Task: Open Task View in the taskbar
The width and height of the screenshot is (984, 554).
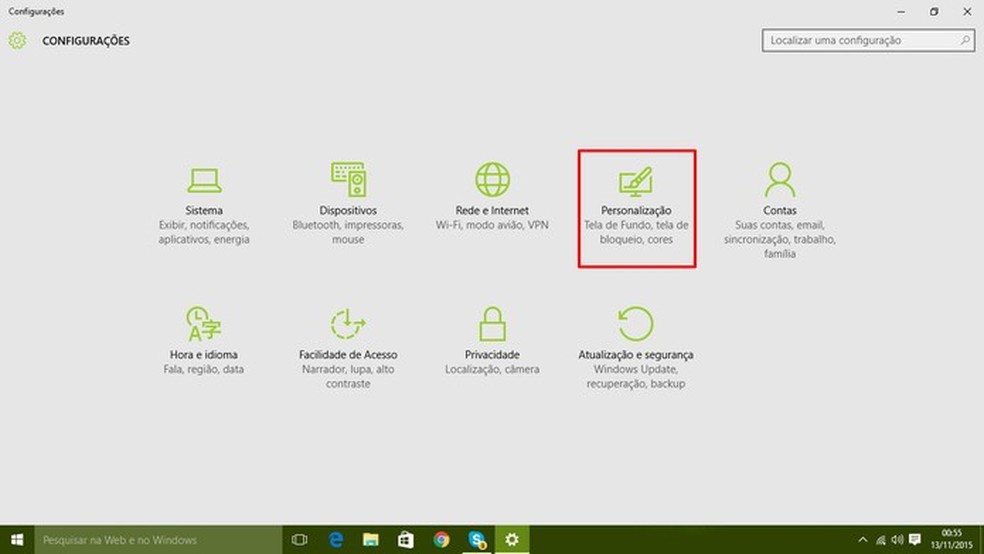Action: tap(300, 540)
